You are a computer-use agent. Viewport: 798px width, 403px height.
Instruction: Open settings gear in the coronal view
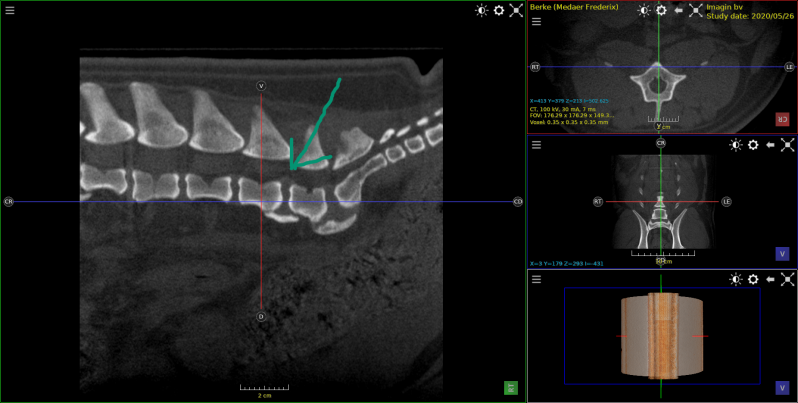tap(753, 145)
